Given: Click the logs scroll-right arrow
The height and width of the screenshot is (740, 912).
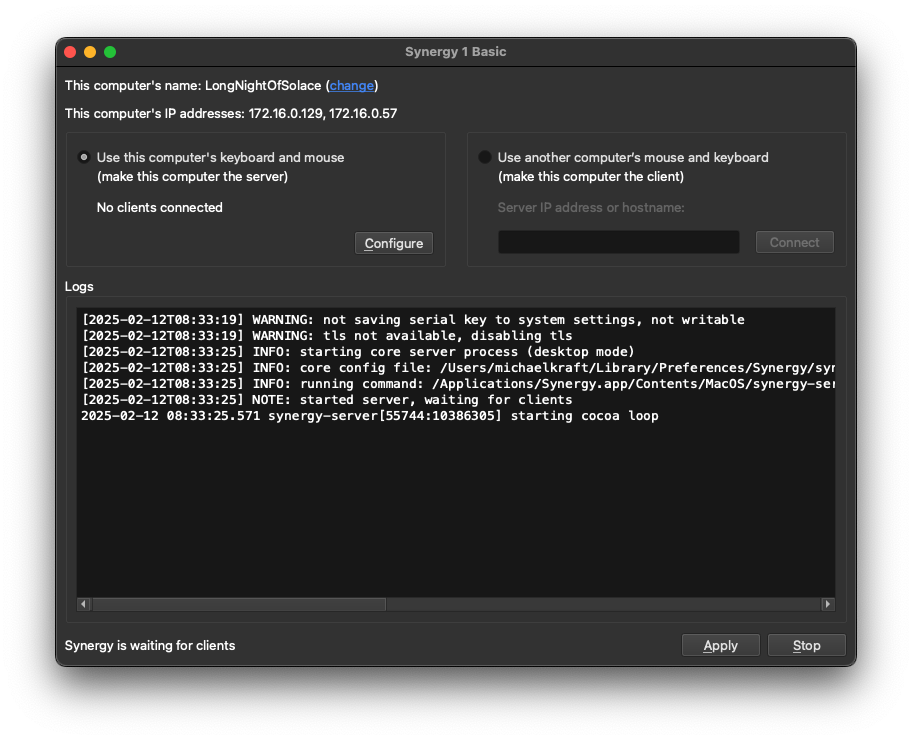Looking at the screenshot, I should tap(828, 604).
